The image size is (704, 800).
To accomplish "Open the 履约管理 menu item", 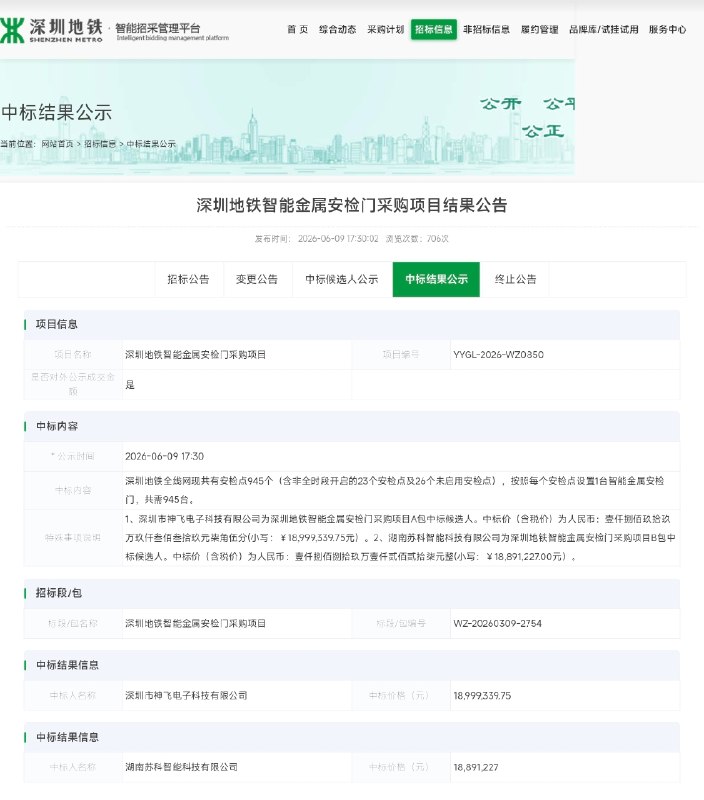I will click(x=540, y=30).
